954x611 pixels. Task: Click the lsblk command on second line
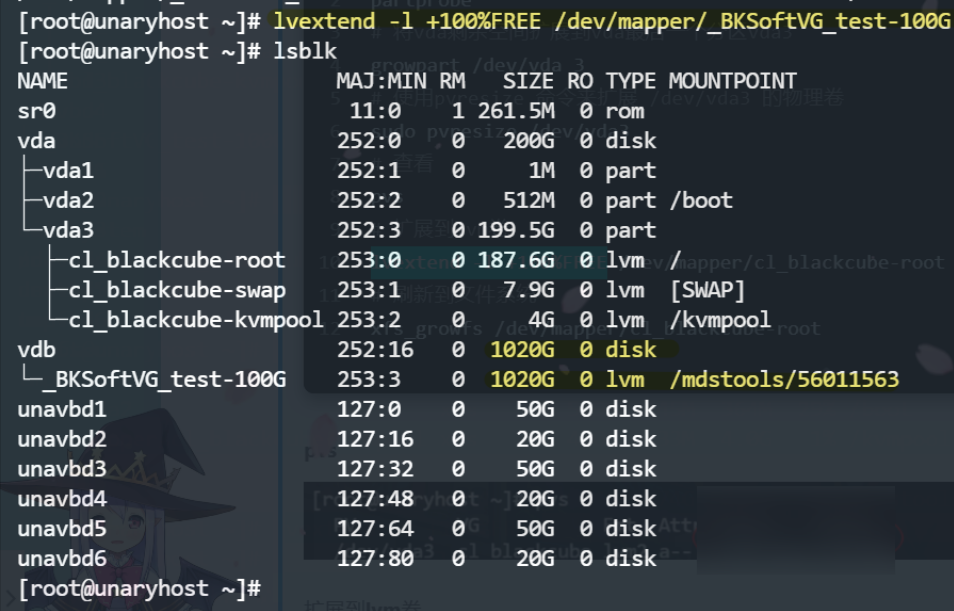click(x=305, y=50)
